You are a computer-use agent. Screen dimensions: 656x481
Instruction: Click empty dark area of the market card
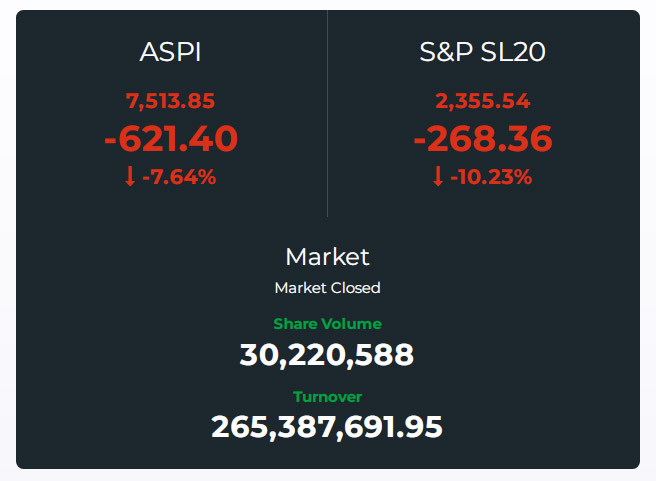tap(105, 335)
